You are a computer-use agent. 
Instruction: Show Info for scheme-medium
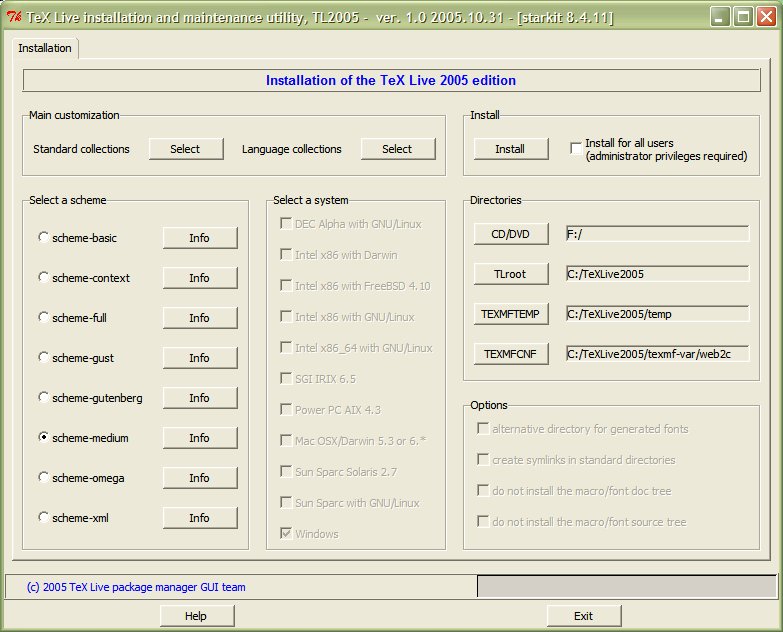[x=200, y=438]
